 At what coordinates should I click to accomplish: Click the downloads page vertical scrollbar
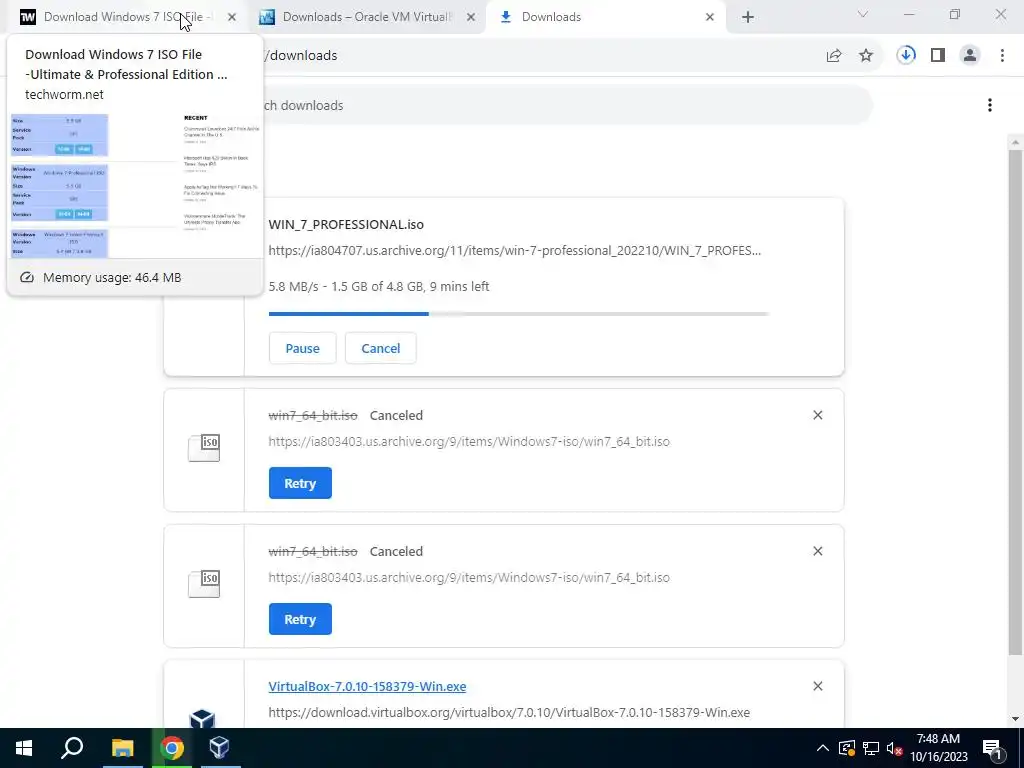[1015, 402]
